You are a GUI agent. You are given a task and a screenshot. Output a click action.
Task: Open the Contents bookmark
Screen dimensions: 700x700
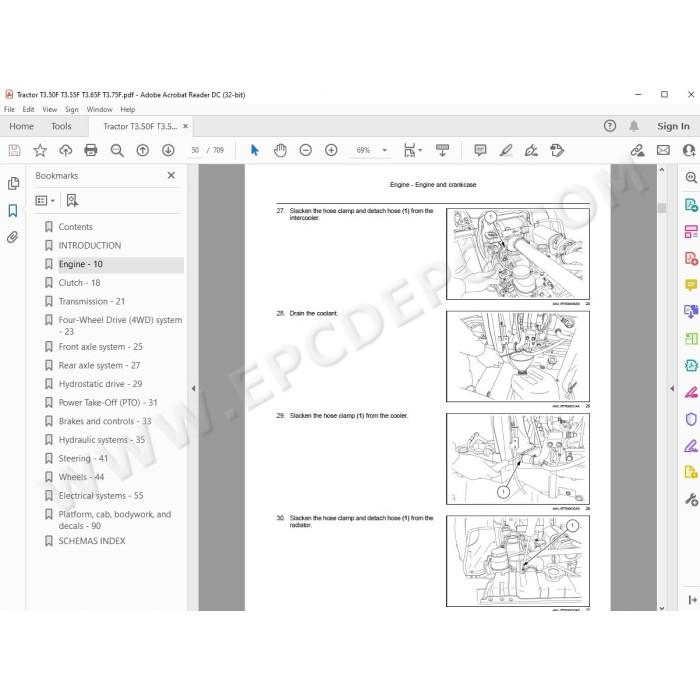point(75,227)
